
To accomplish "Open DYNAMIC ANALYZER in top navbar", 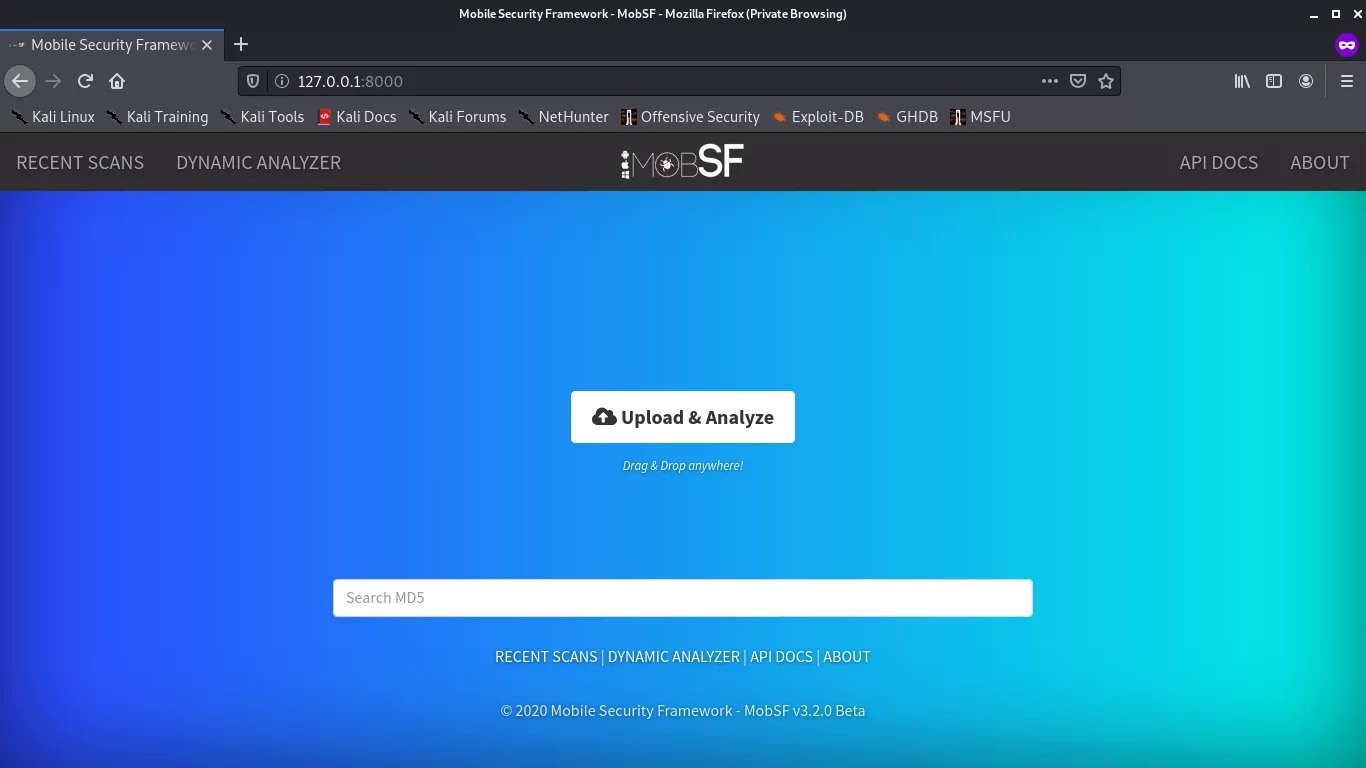I will 258,162.
